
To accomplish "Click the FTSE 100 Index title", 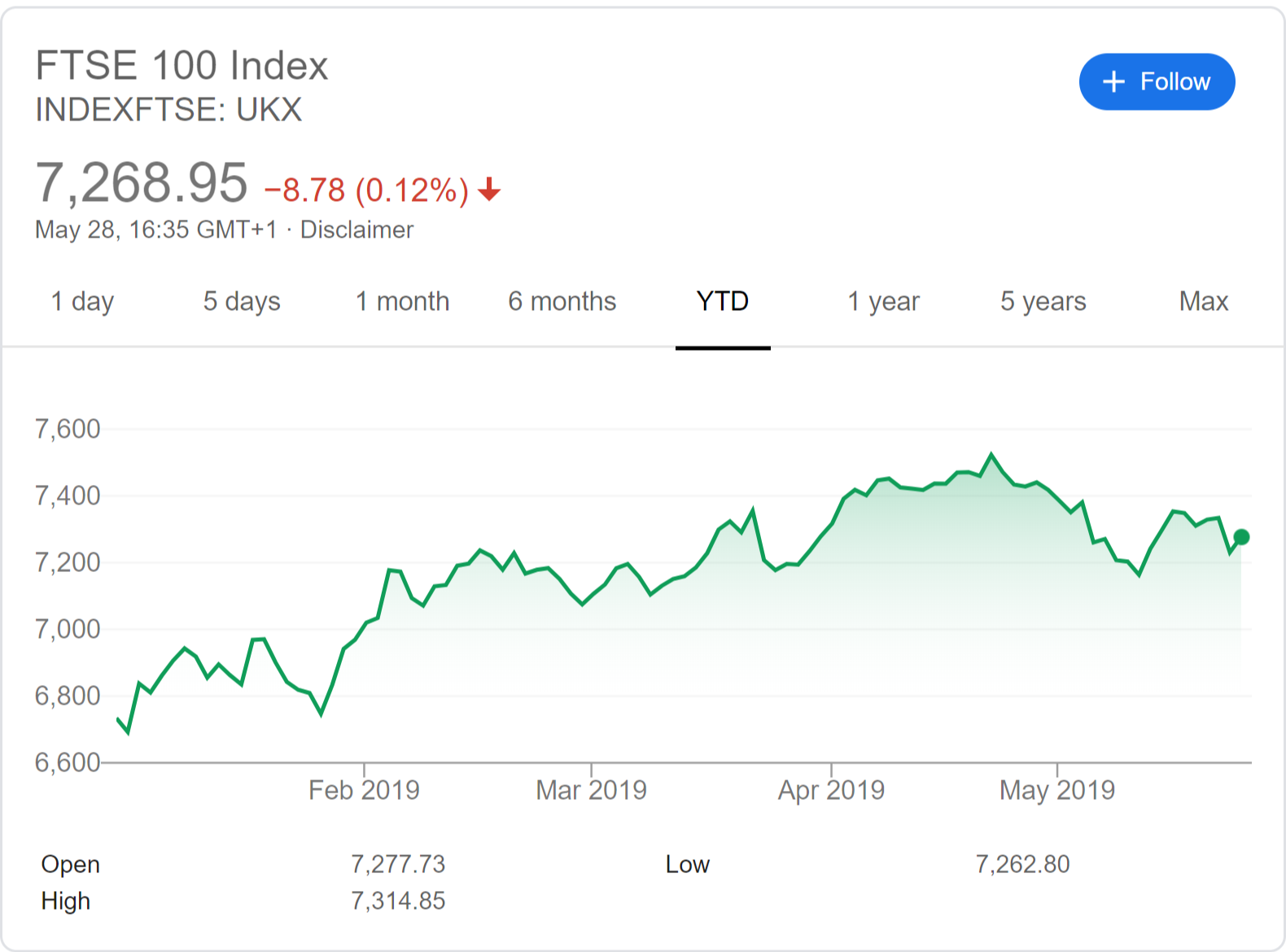I will pos(182,66).
